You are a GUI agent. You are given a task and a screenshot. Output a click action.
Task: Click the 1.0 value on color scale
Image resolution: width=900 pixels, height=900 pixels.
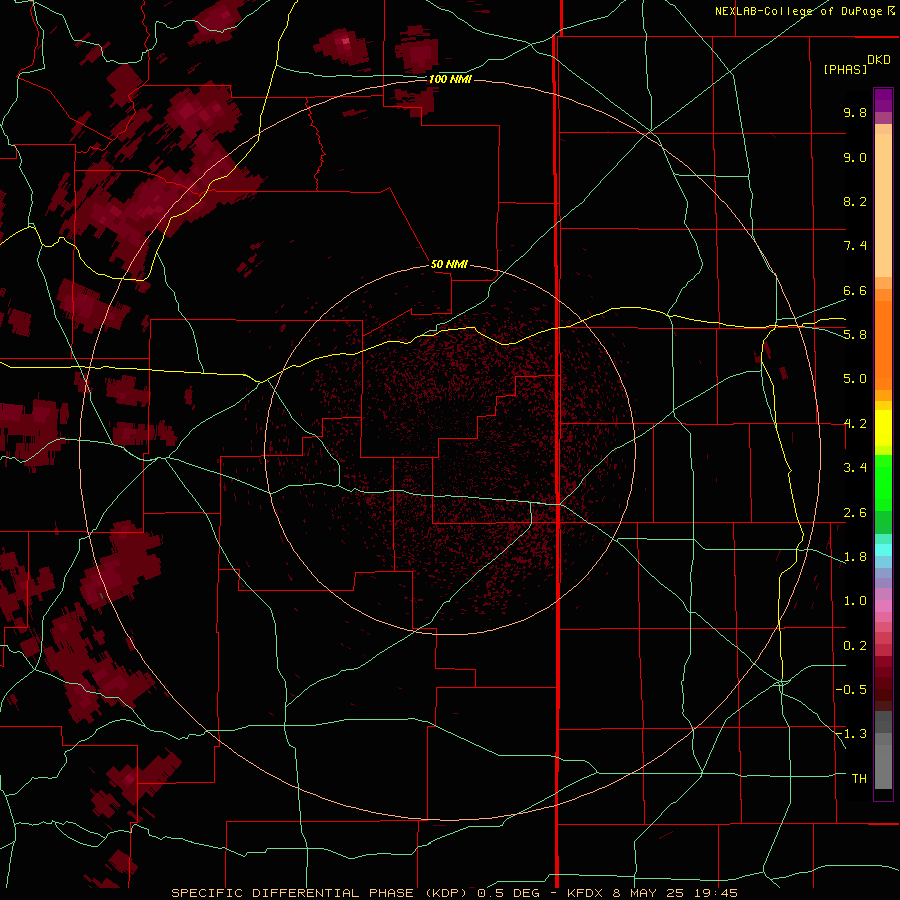pos(855,601)
